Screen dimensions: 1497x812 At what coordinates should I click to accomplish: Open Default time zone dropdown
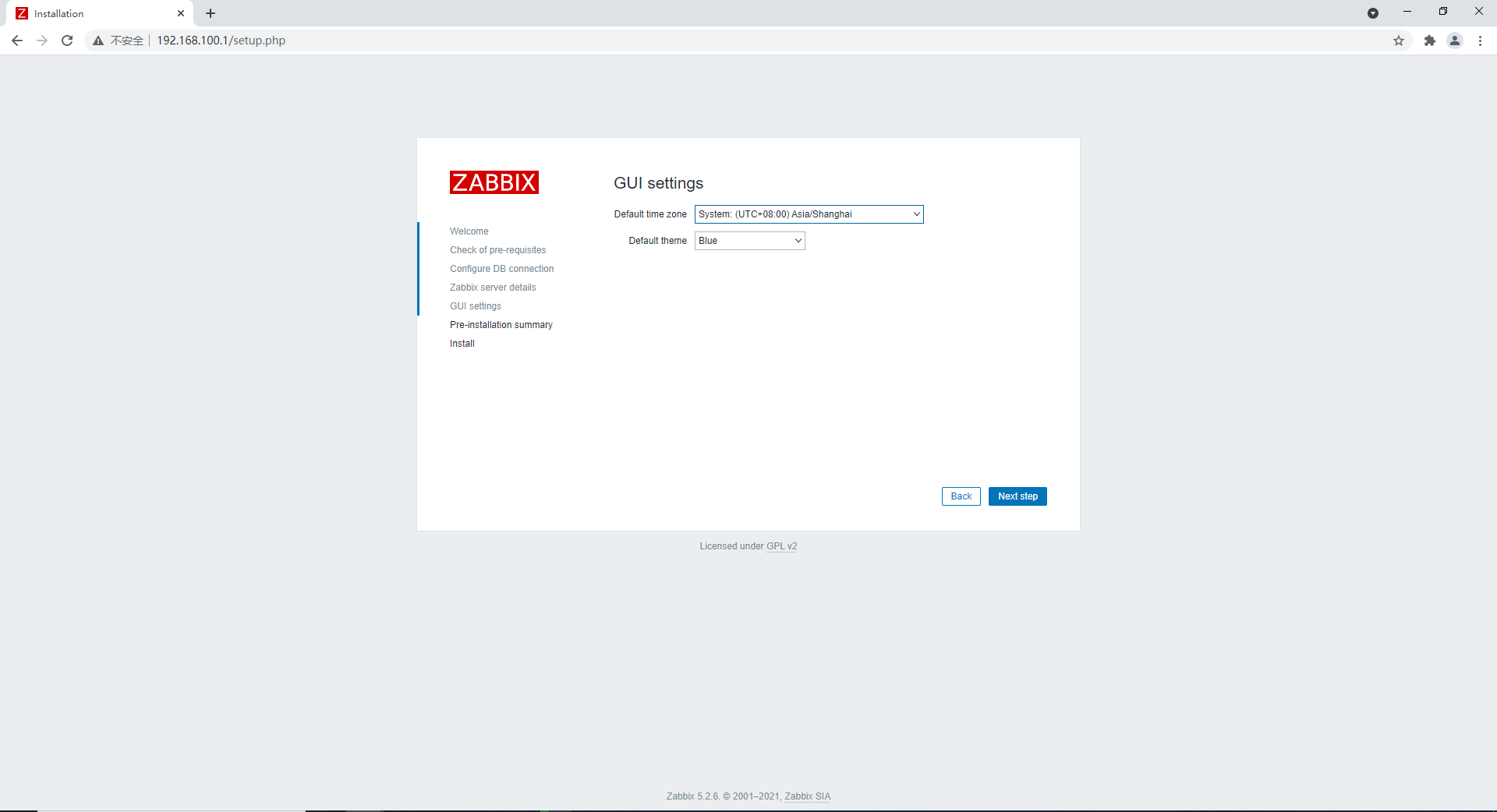coord(809,214)
